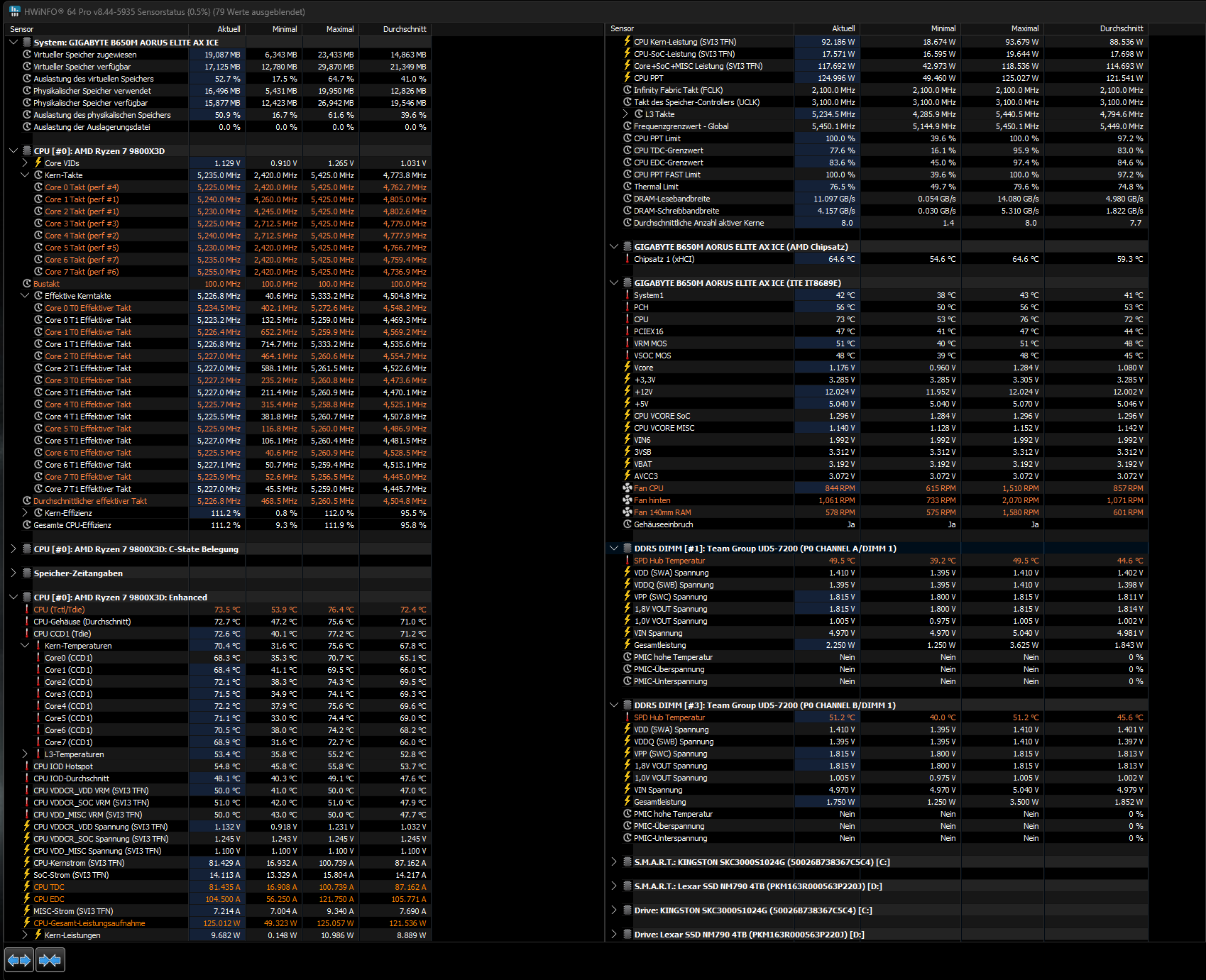Screen dimensions: 1206x980
Task: Click the thermometer icon beside CPU IOD Hotspot
Action: coord(27,766)
